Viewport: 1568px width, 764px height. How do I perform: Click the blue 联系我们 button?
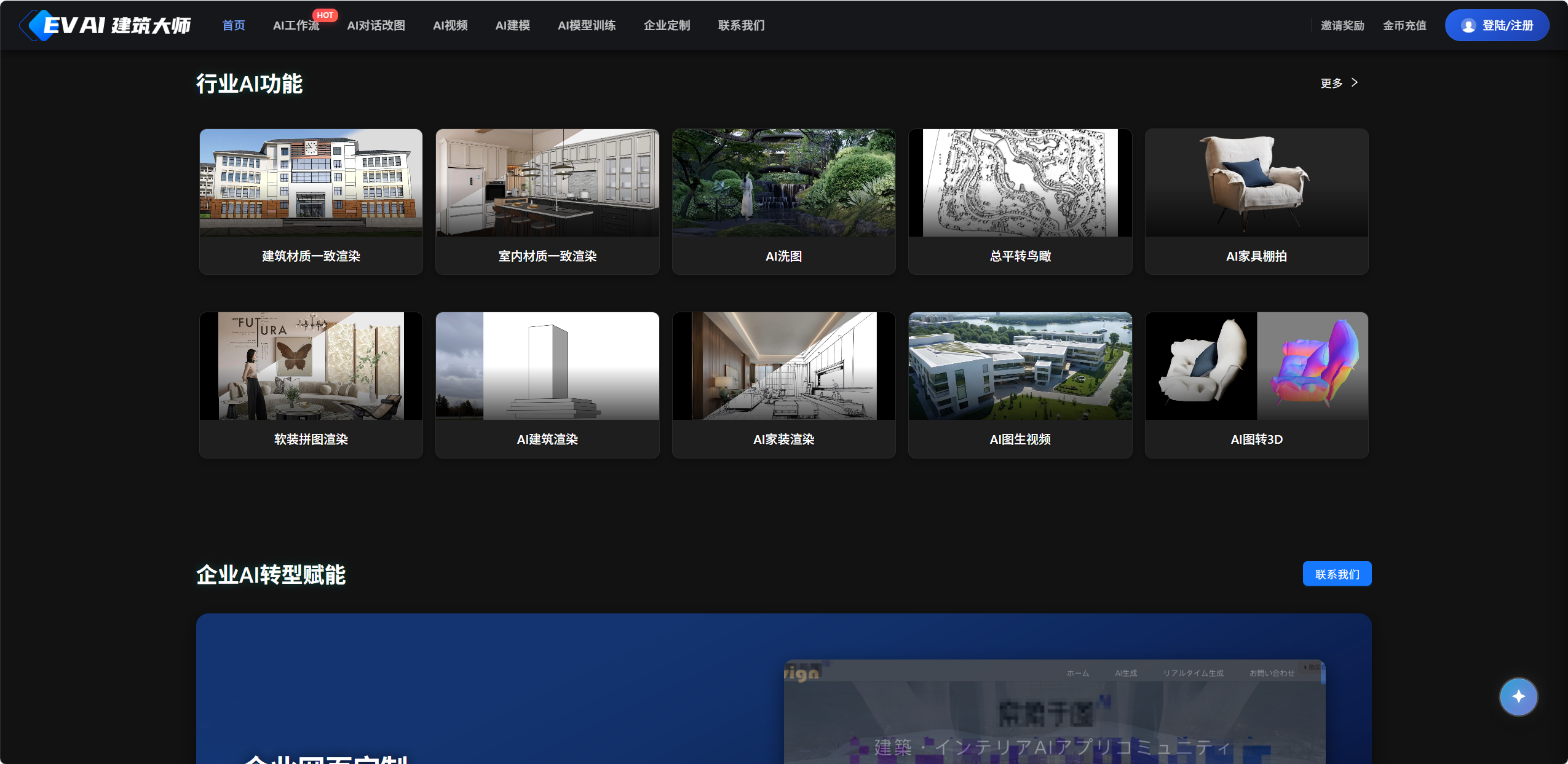[1337, 573]
